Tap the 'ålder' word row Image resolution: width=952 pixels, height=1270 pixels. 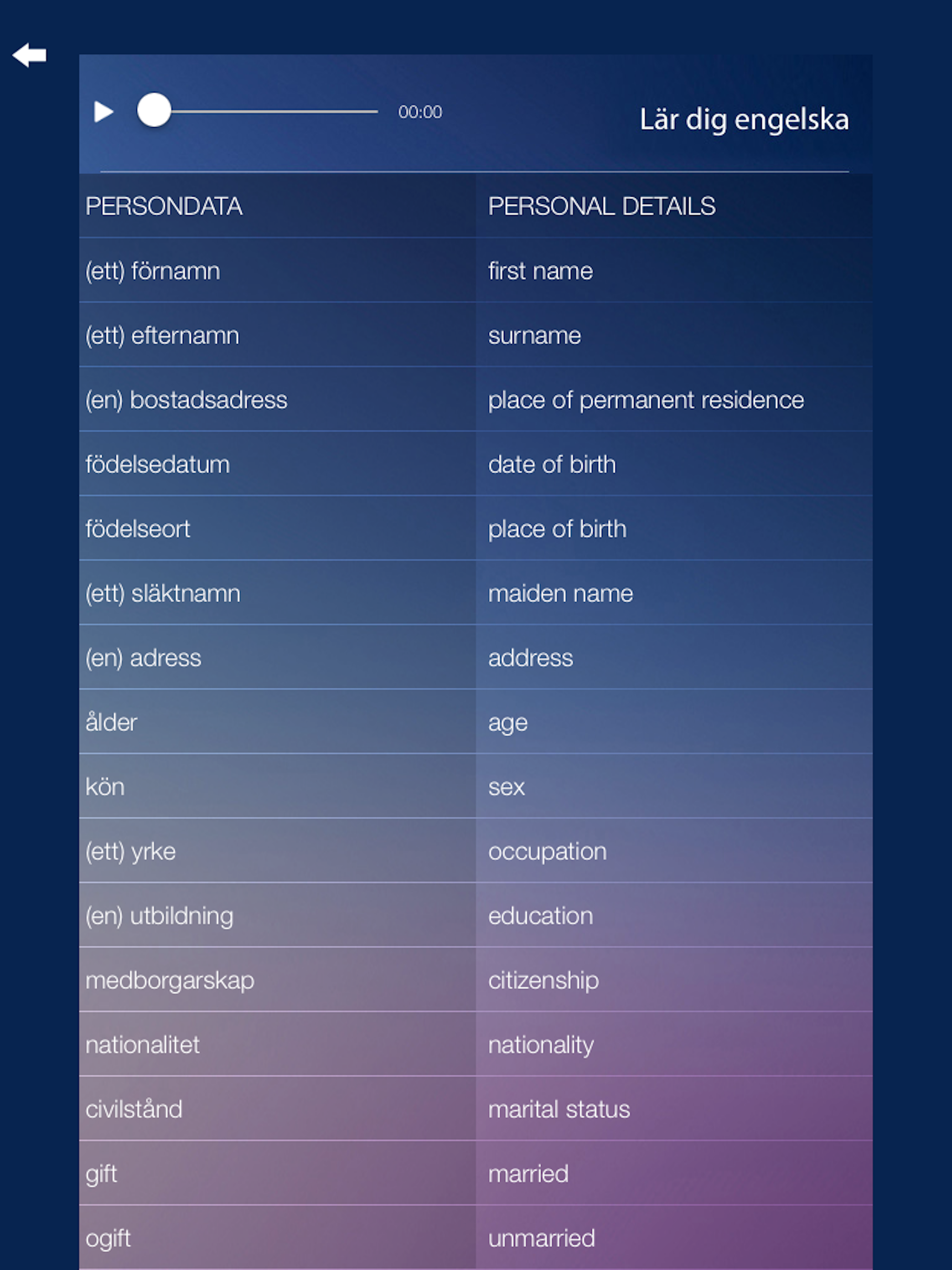click(x=476, y=722)
